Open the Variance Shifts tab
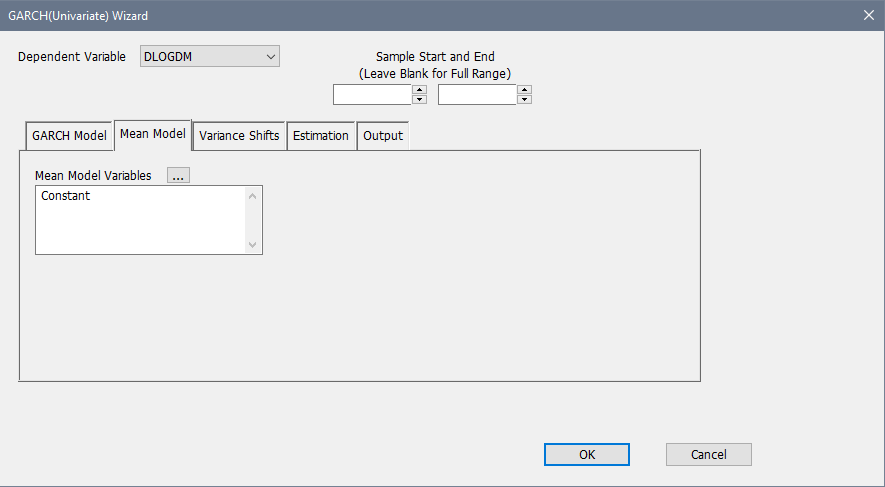Viewport: 885px width, 487px height. 239,136
